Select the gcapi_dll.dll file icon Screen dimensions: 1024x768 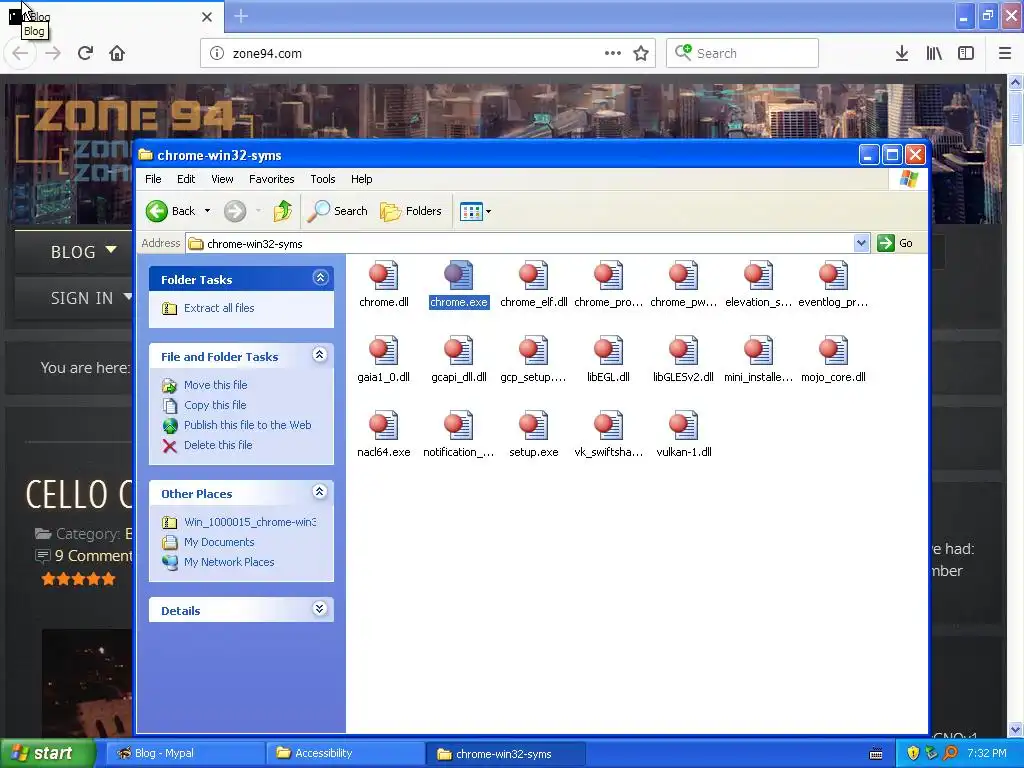[x=458, y=350]
